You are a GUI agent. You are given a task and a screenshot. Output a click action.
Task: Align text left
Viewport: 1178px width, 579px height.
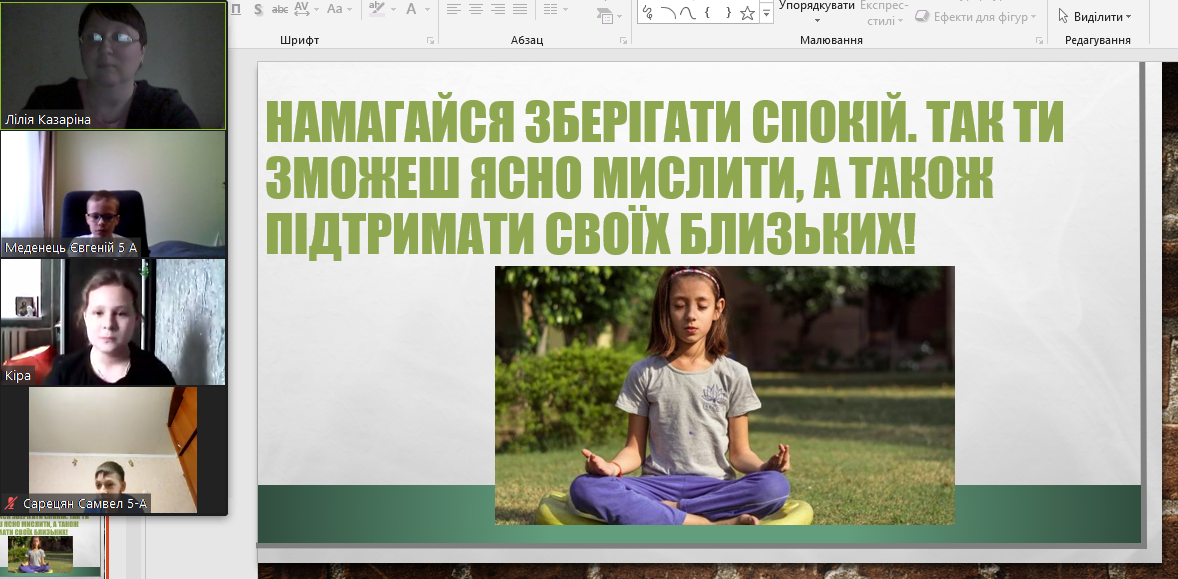(453, 9)
